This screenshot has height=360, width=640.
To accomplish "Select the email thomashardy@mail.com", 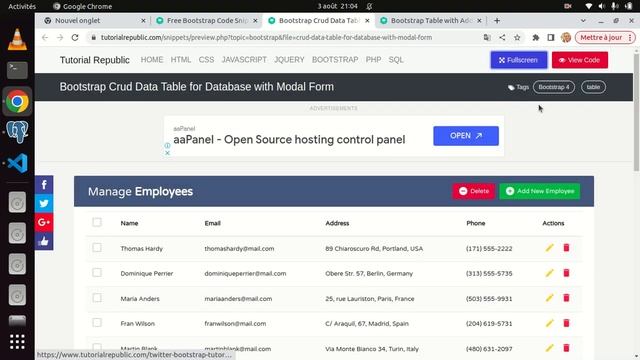I will (239, 248).
